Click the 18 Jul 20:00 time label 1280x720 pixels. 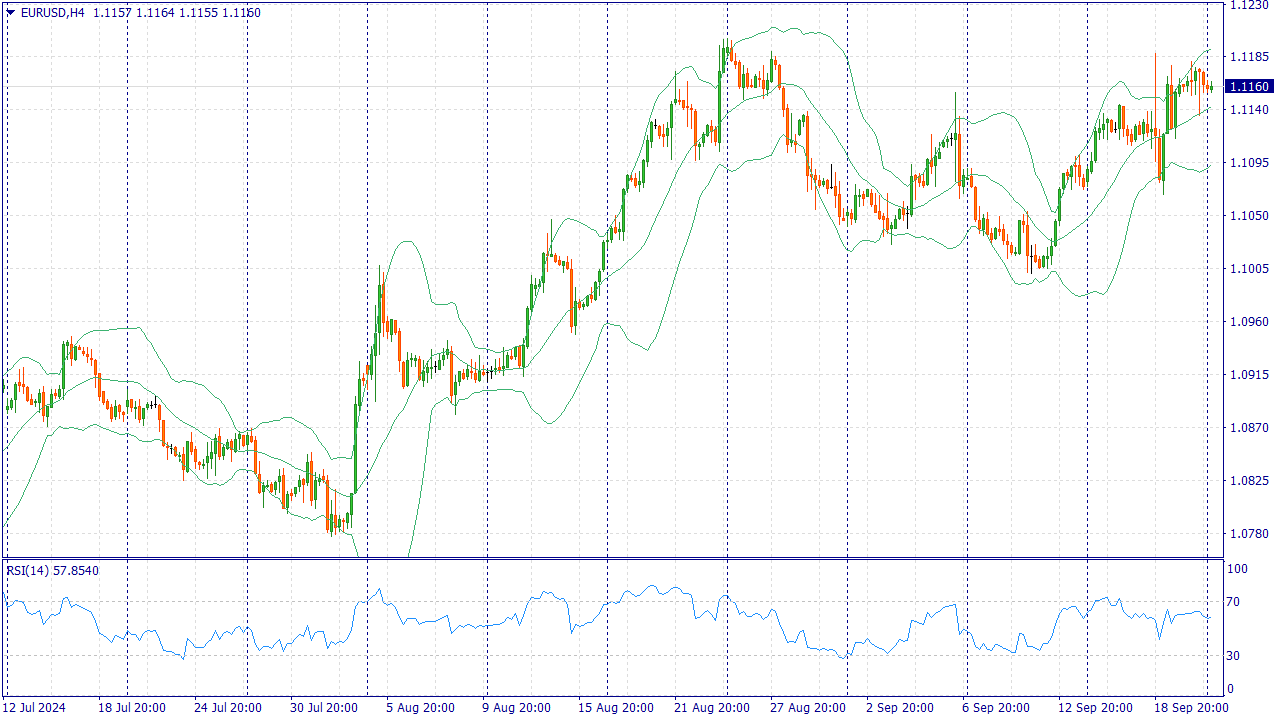132,708
